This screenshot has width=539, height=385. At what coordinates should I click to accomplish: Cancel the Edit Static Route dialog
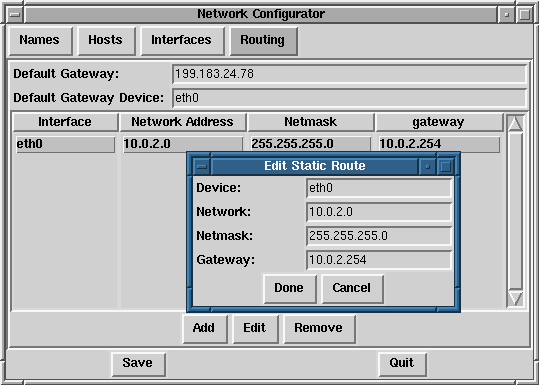click(x=352, y=288)
